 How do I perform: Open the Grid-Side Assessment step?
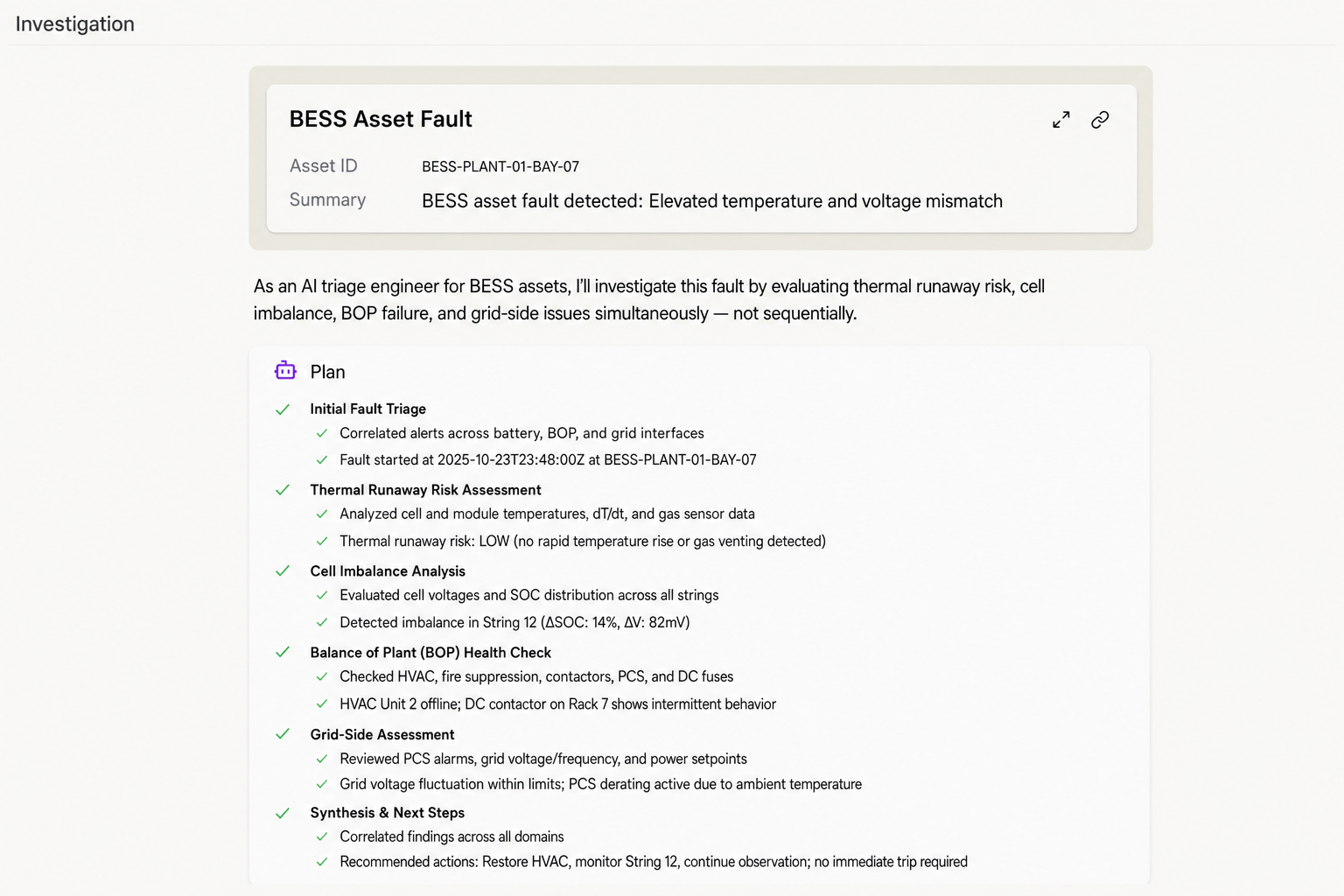tap(382, 734)
